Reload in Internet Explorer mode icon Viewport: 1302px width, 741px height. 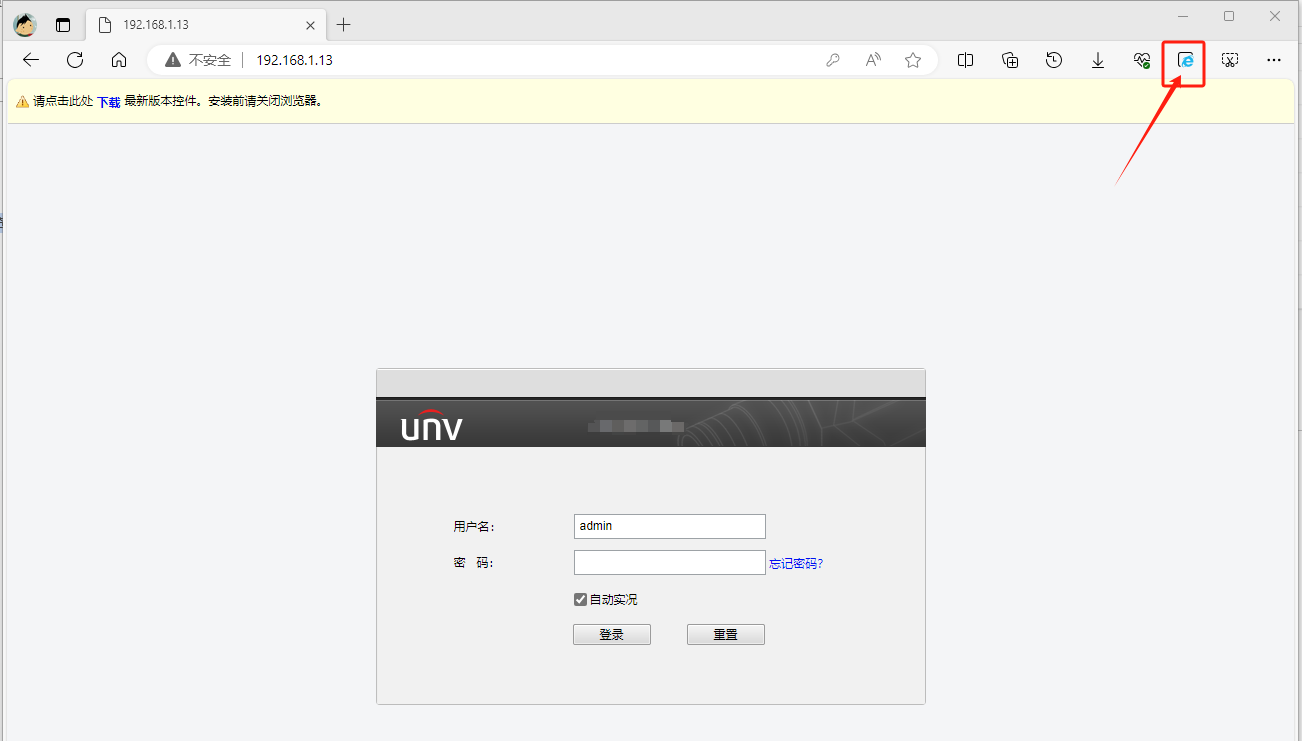coord(1186,60)
